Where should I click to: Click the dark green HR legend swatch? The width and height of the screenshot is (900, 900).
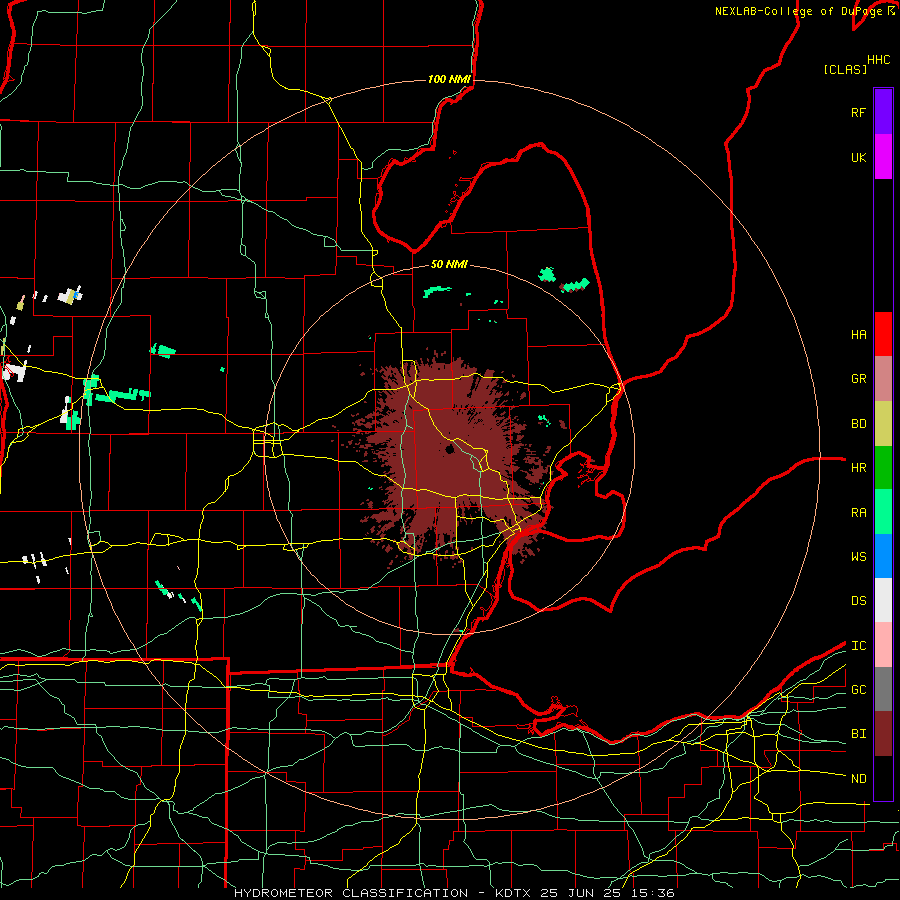pyautogui.click(x=883, y=468)
